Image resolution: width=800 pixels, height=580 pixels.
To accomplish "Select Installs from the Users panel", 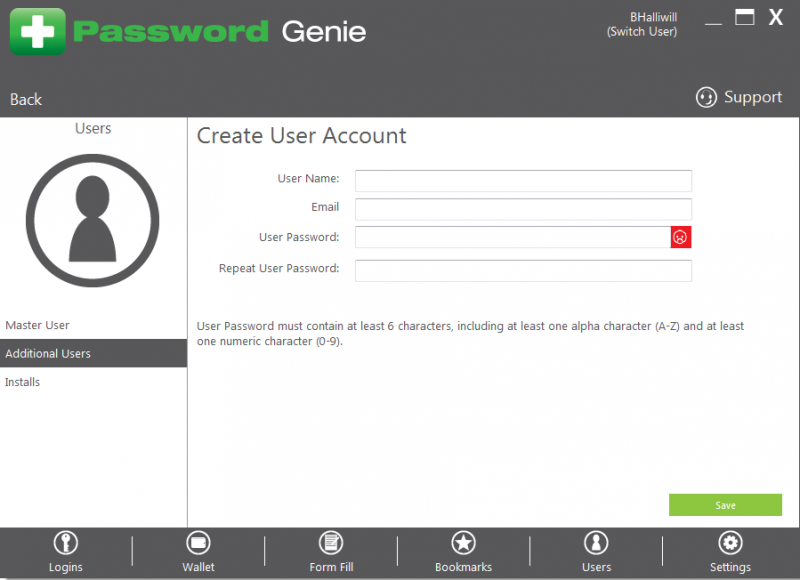I will click(x=22, y=381).
